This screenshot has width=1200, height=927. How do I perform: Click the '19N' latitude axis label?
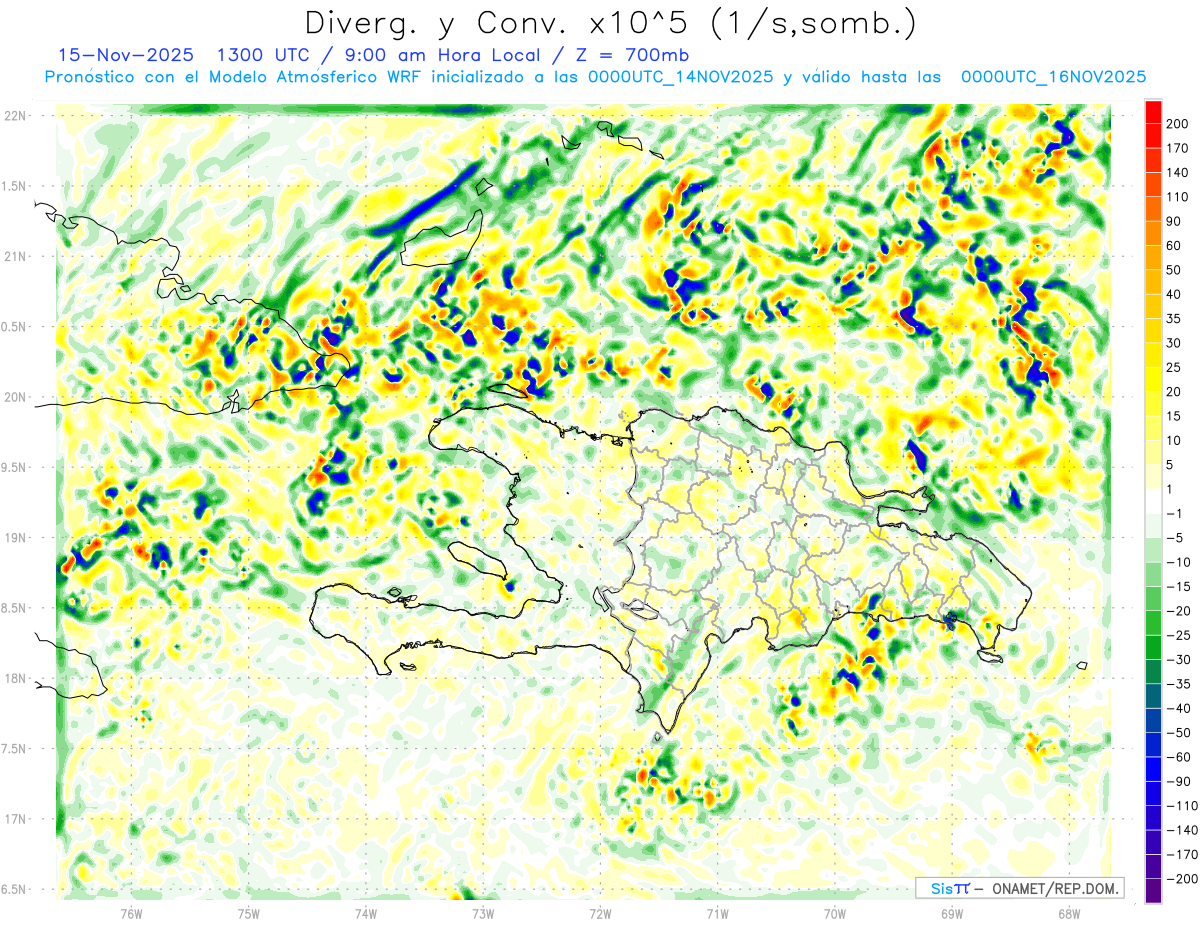15,538
